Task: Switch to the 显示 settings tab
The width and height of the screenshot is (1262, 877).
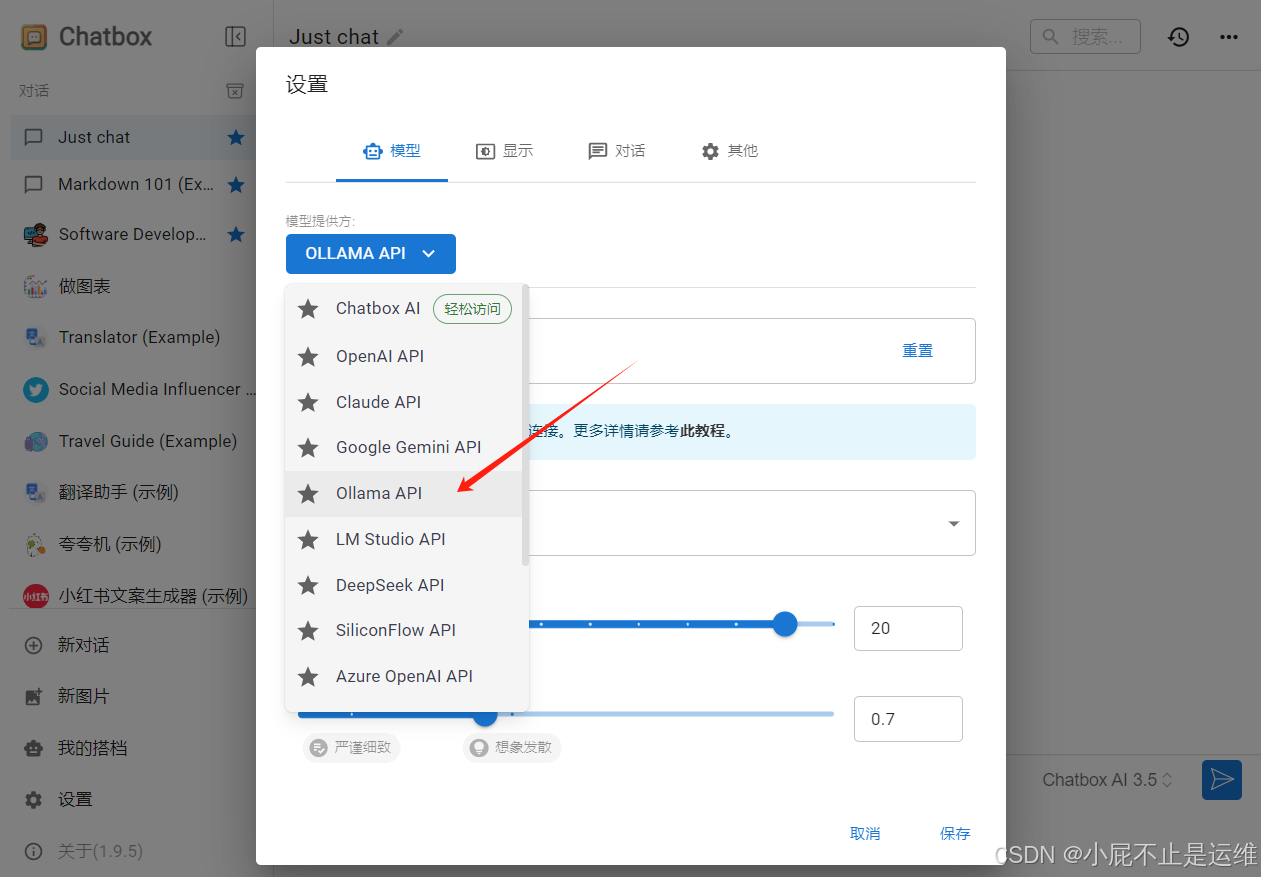Action: click(504, 151)
